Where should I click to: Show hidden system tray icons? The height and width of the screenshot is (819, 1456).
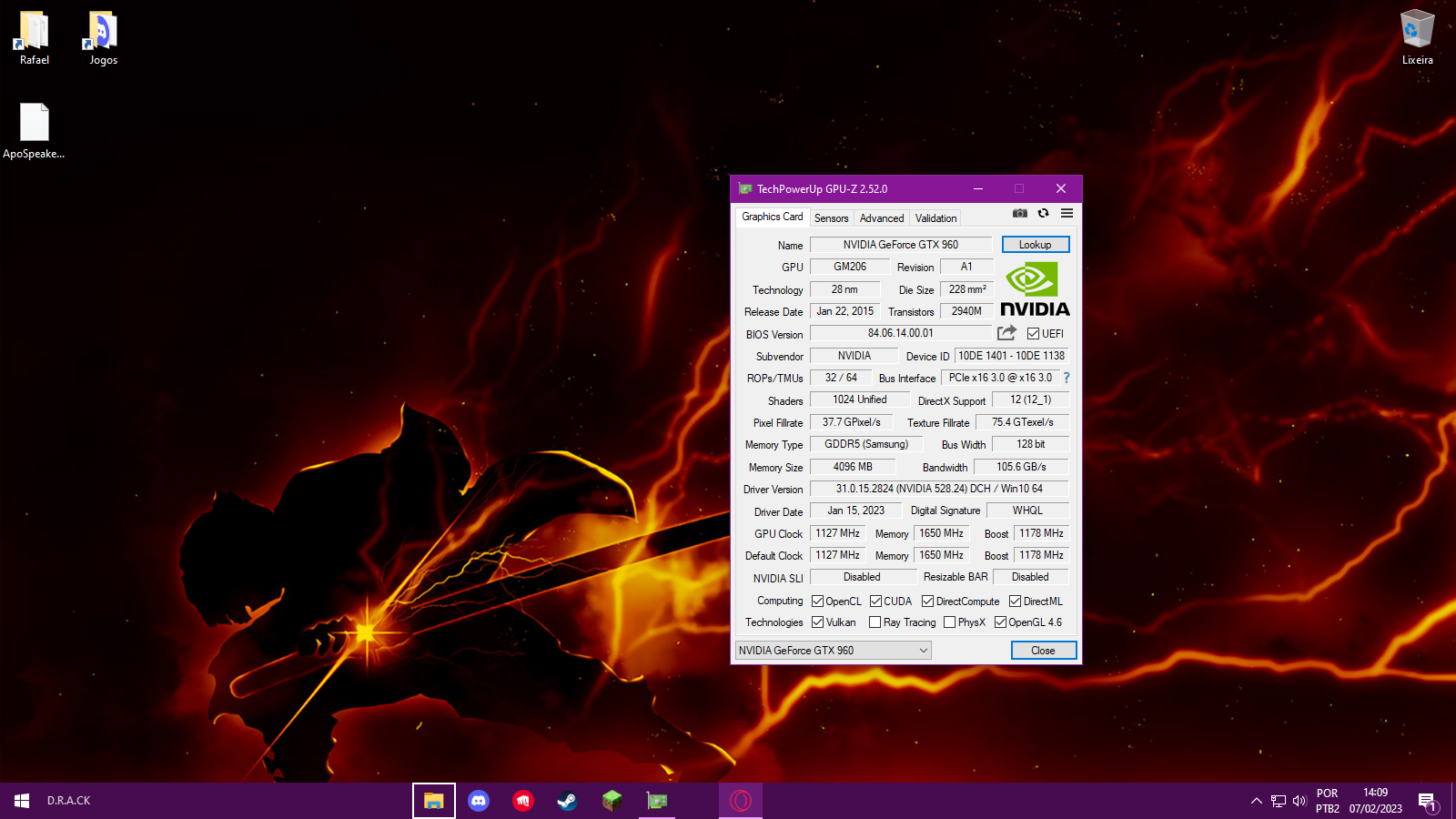(1256, 801)
